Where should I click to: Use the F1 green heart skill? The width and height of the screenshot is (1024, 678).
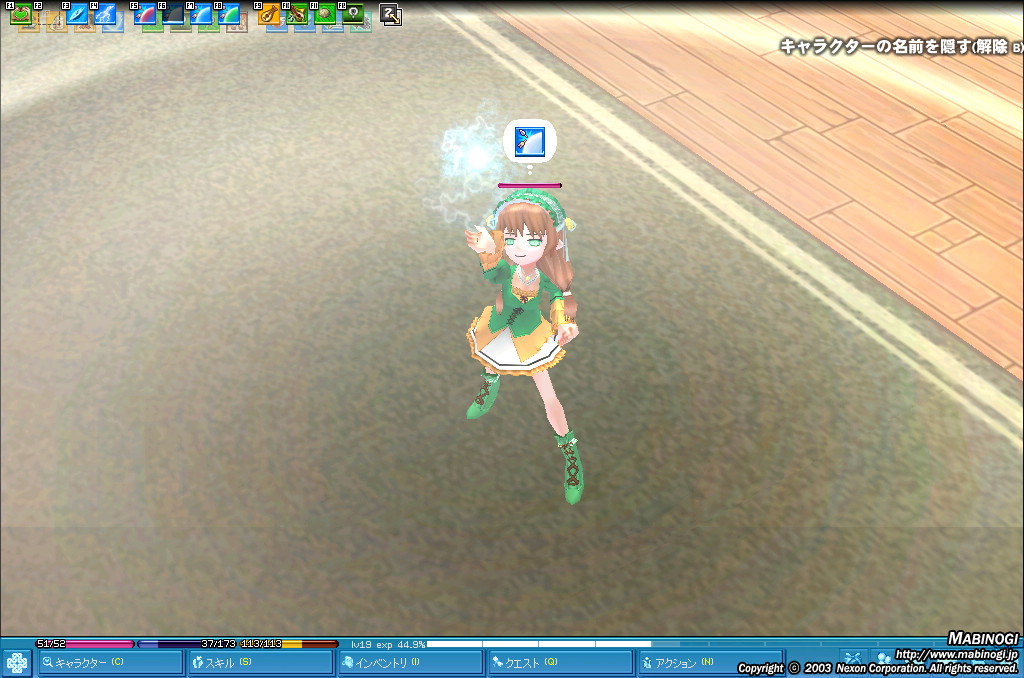pos(21,13)
